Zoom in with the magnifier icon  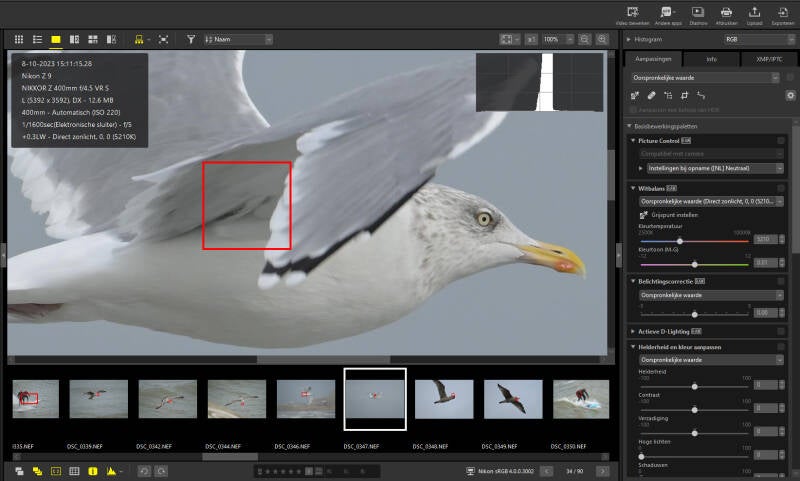click(603, 39)
